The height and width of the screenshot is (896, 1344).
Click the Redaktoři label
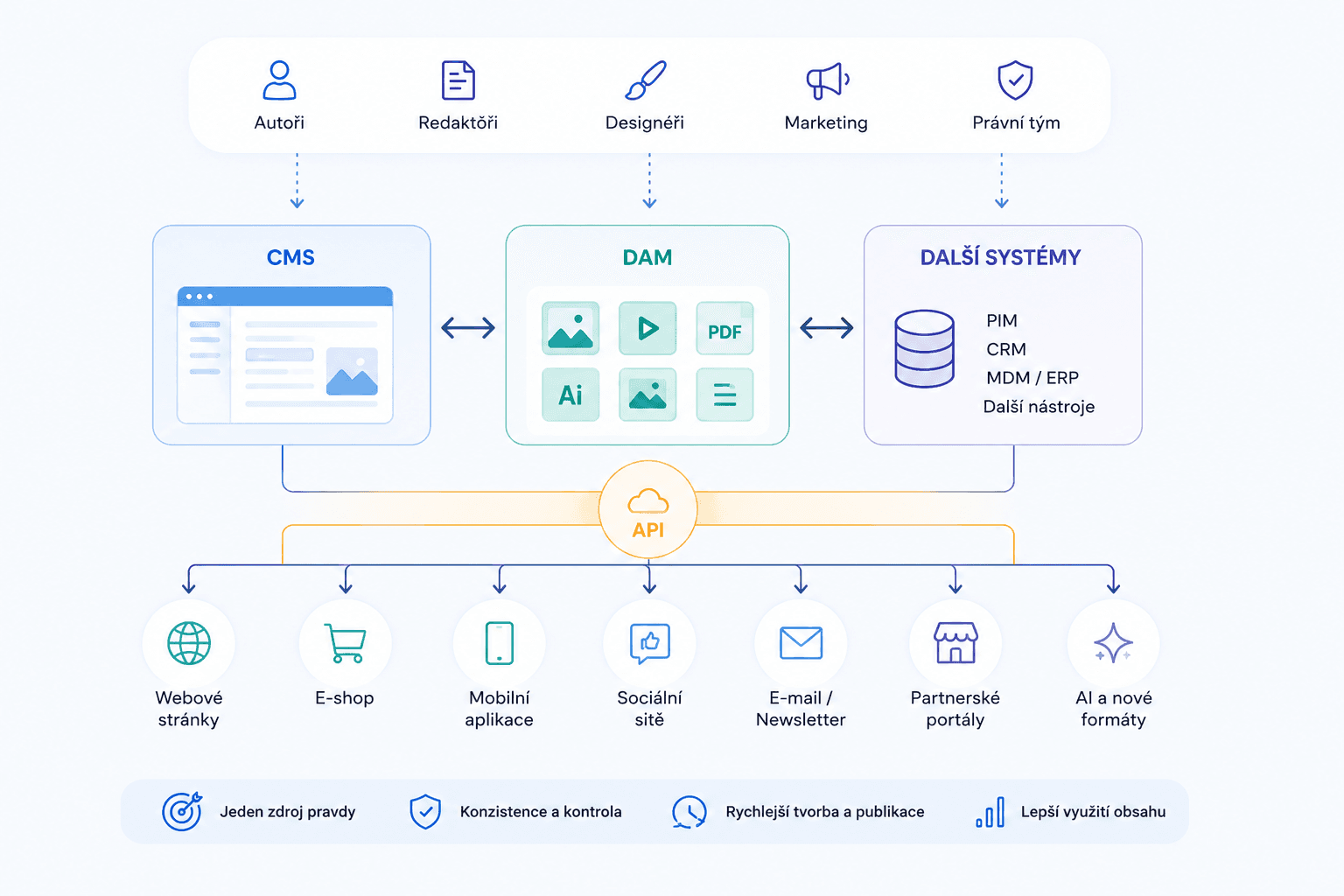458,122
